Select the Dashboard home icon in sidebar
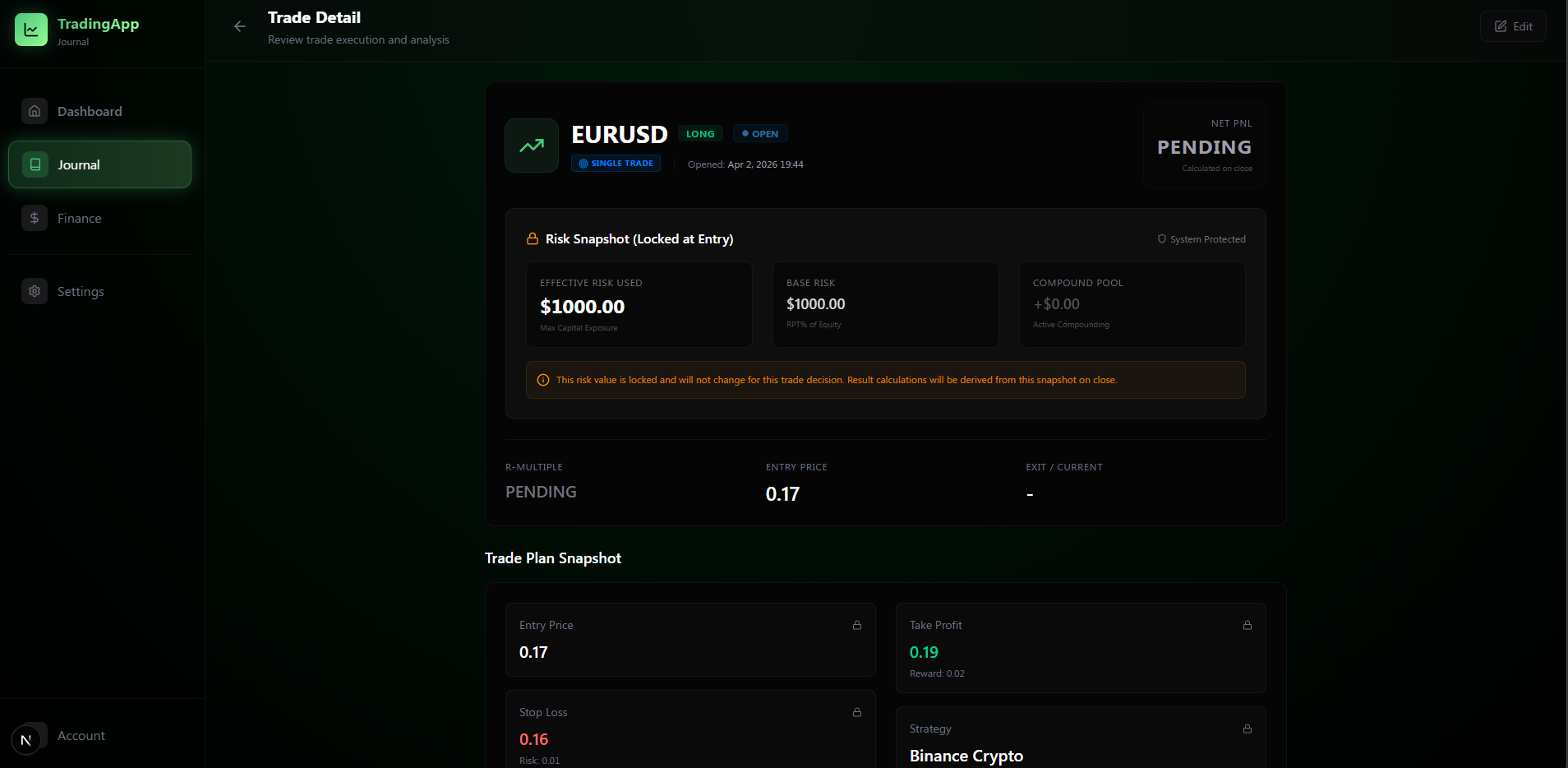 pos(35,110)
